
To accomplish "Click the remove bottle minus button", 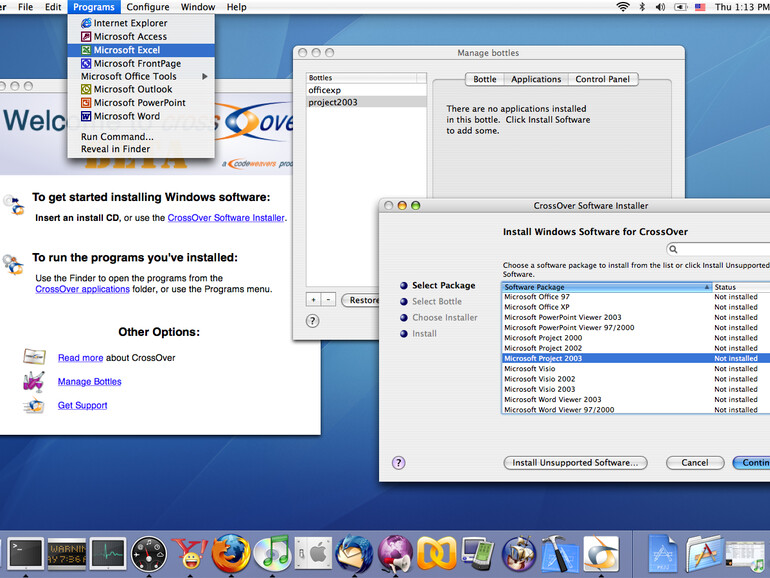I will pyautogui.click(x=328, y=300).
